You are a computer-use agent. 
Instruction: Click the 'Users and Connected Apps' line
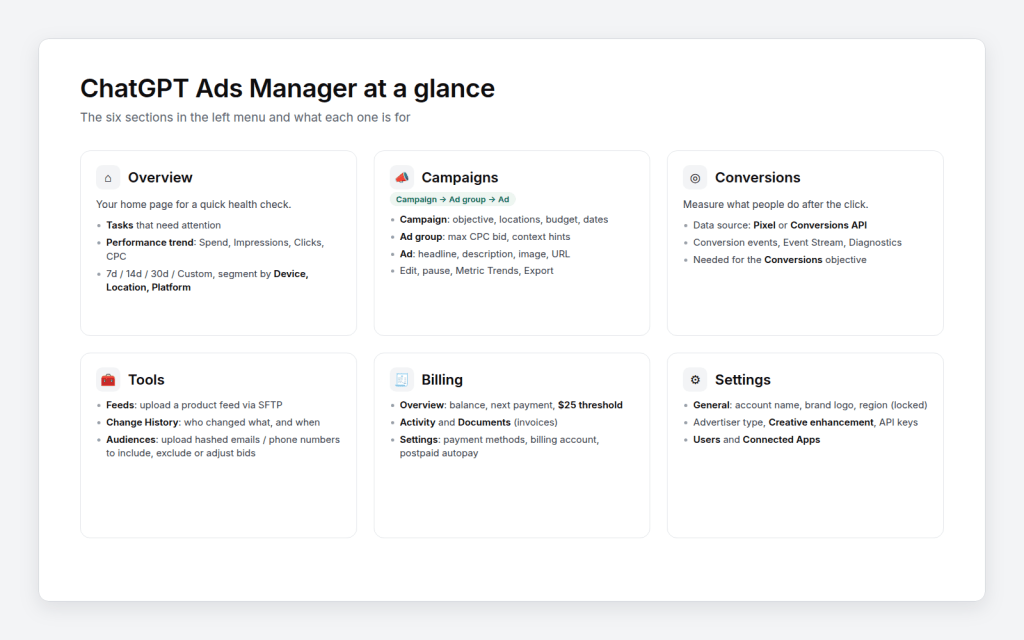point(756,440)
